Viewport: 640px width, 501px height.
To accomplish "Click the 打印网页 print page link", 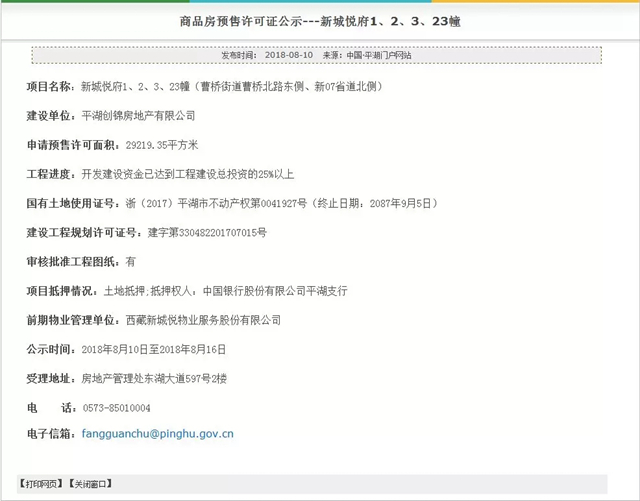I will tap(41, 484).
